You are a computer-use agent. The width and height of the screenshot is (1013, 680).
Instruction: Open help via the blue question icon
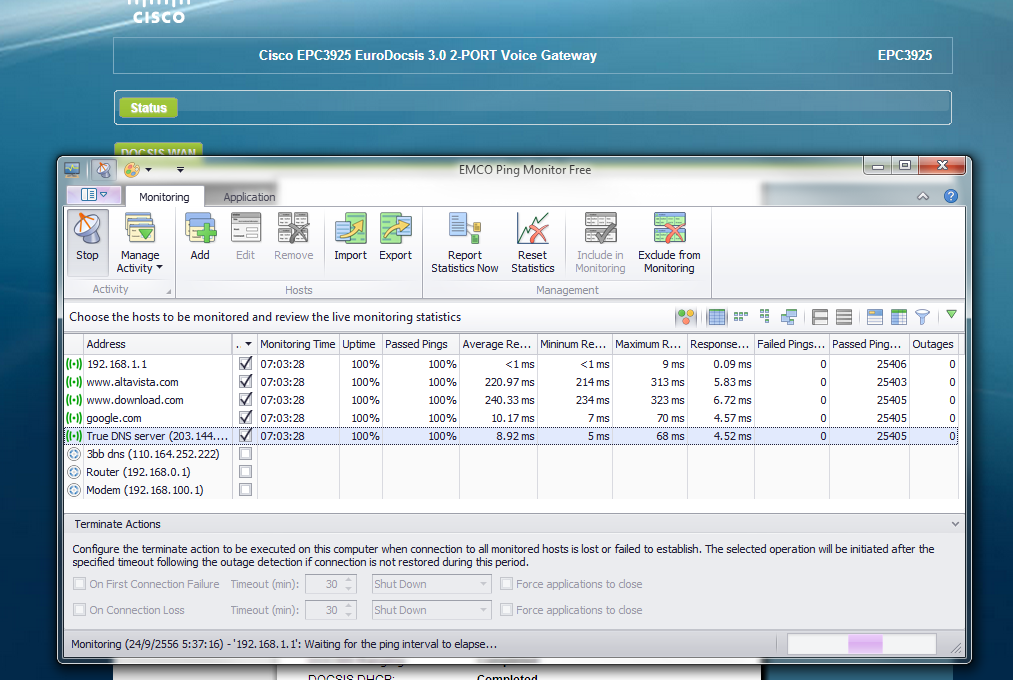[950, 196]
